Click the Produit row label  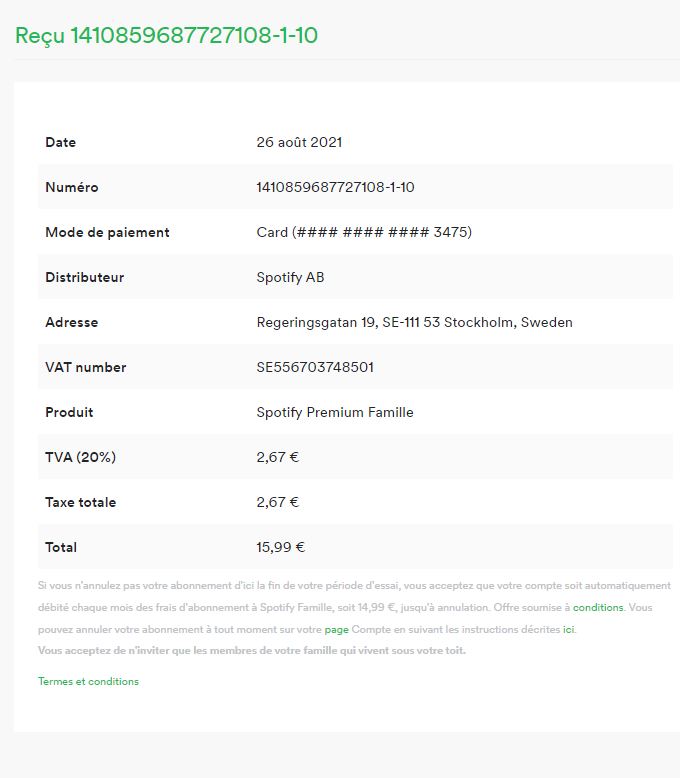69,412
